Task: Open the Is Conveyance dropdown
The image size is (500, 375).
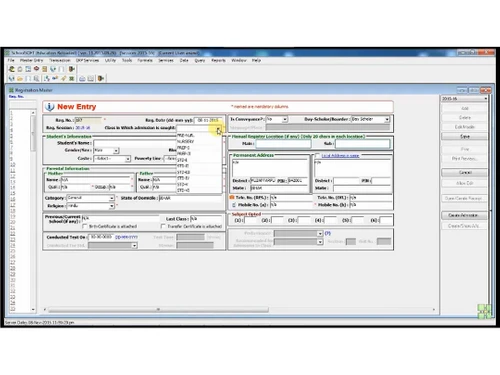Action: point(285,119)
